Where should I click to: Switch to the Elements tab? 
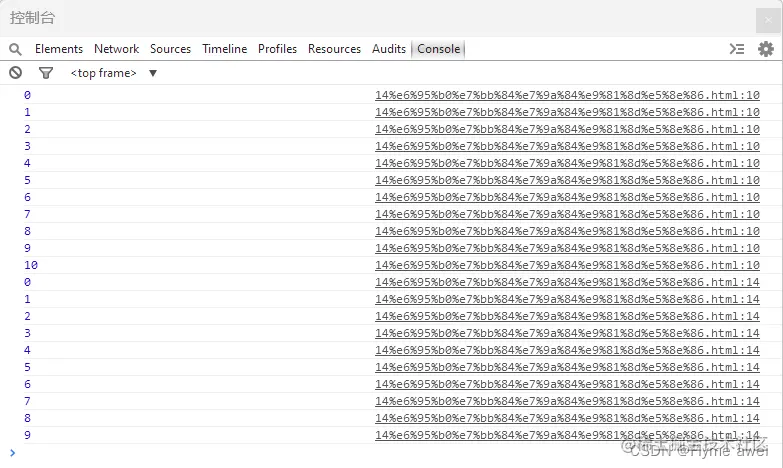pyautogui.click(x=59, y=49)
